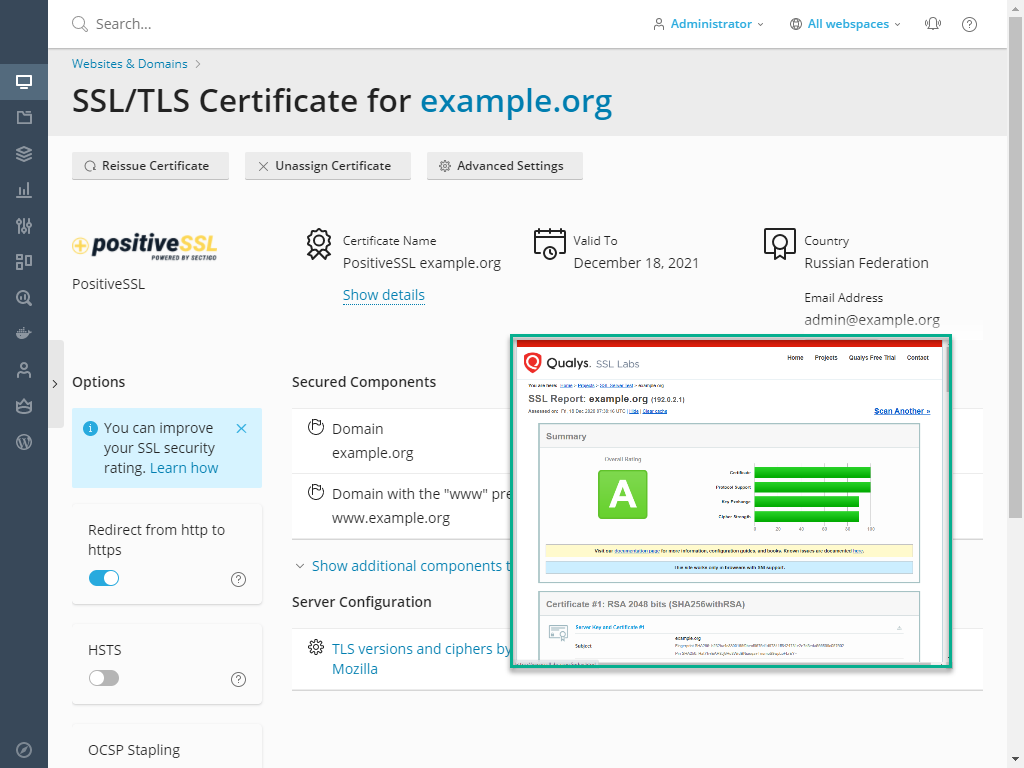
Task: Click the Reissue Certificate button
Action: point(150,165)
